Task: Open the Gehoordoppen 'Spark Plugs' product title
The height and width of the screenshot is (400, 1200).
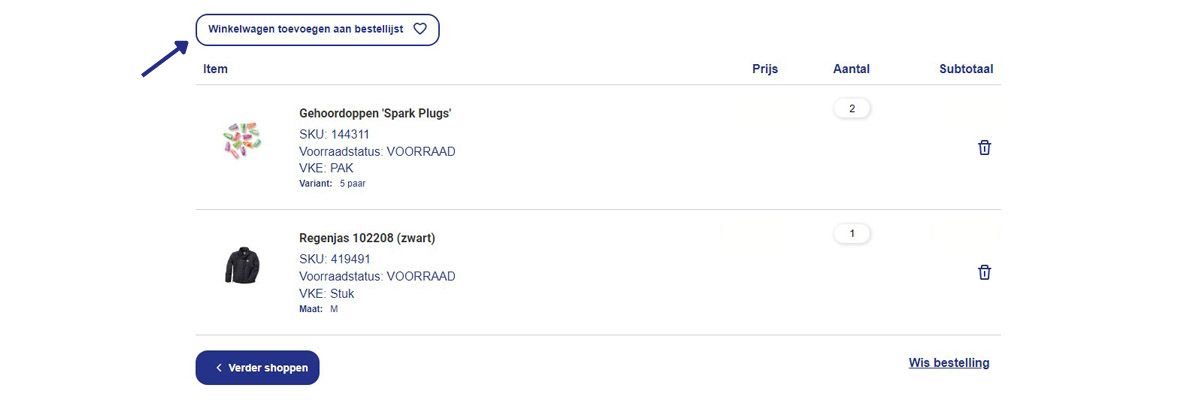Action: pos(375,114)
